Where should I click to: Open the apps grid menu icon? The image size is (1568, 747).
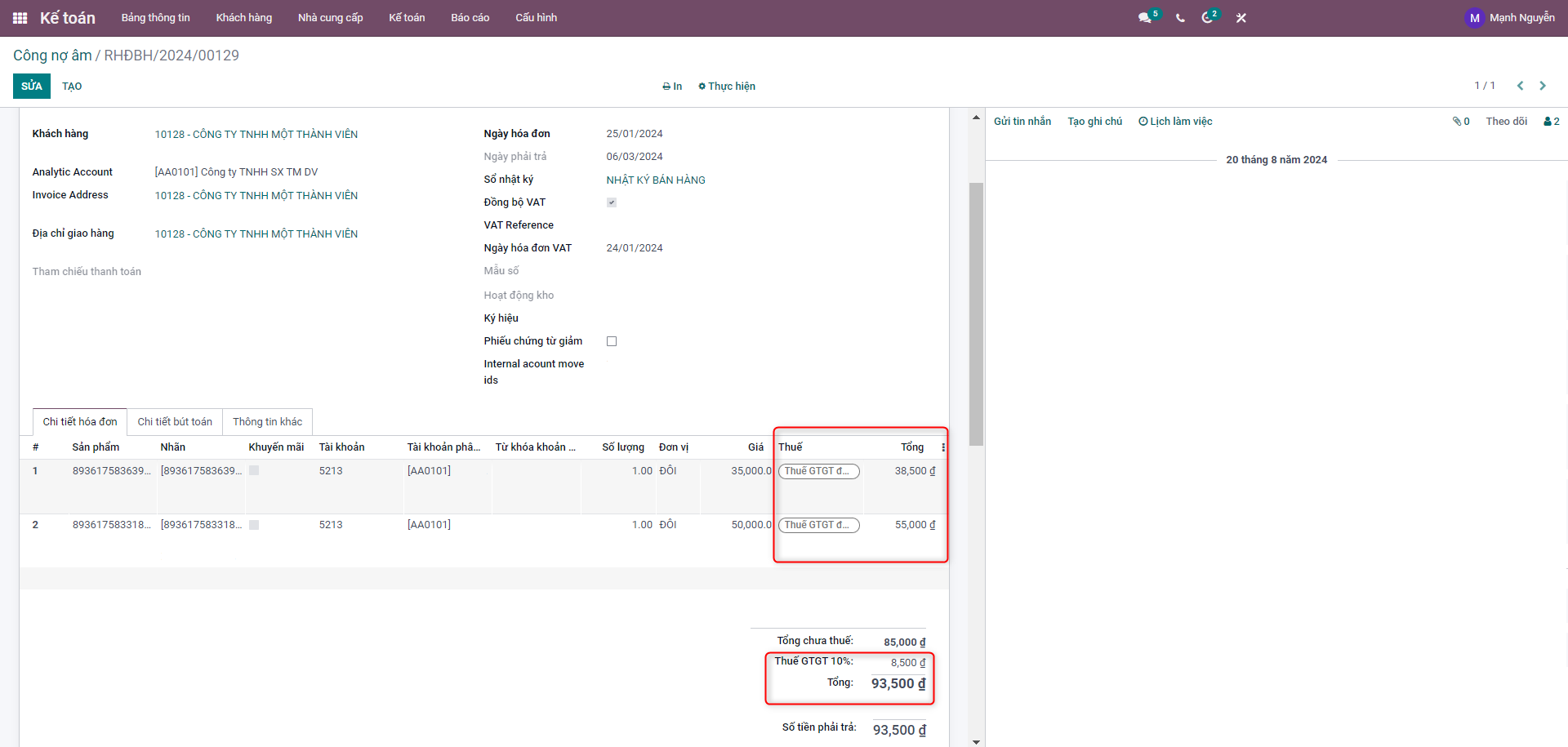pyautogui.click(x=20, y=18)
